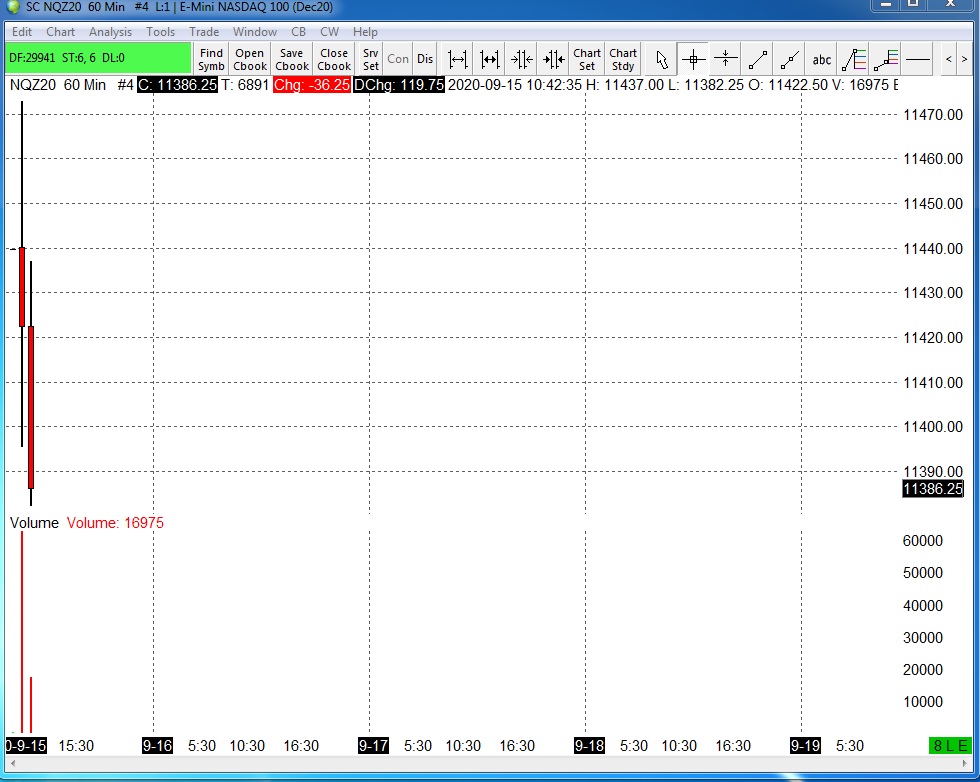The image size is (980, 782).
Task: Select the adjust price scale tool
Action: pos(725,59)
